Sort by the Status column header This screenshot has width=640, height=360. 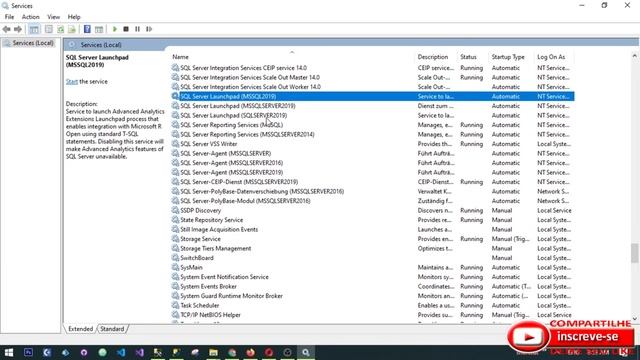click(468, 57)
